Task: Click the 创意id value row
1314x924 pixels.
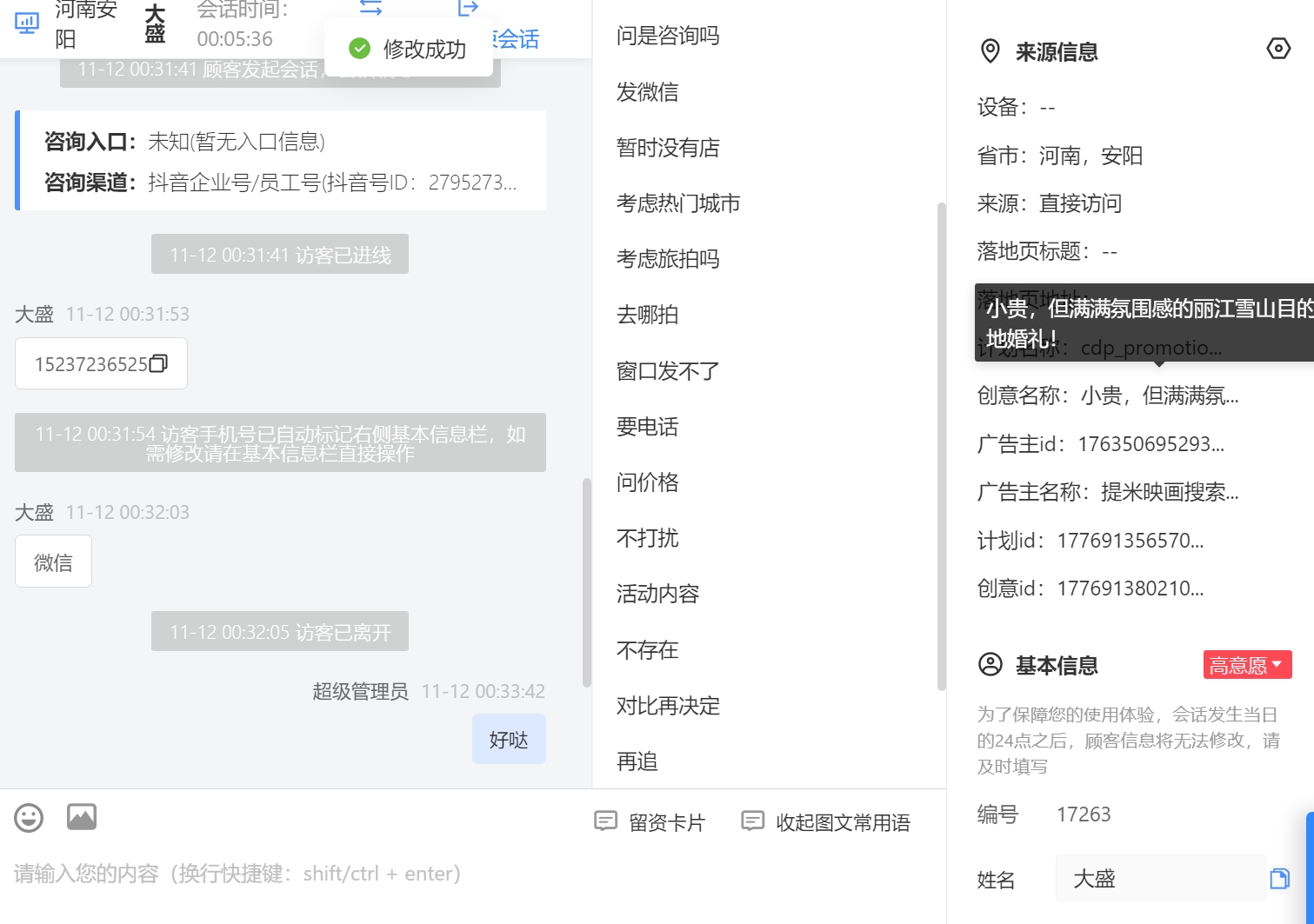Action: click(x=1091, y=588)
